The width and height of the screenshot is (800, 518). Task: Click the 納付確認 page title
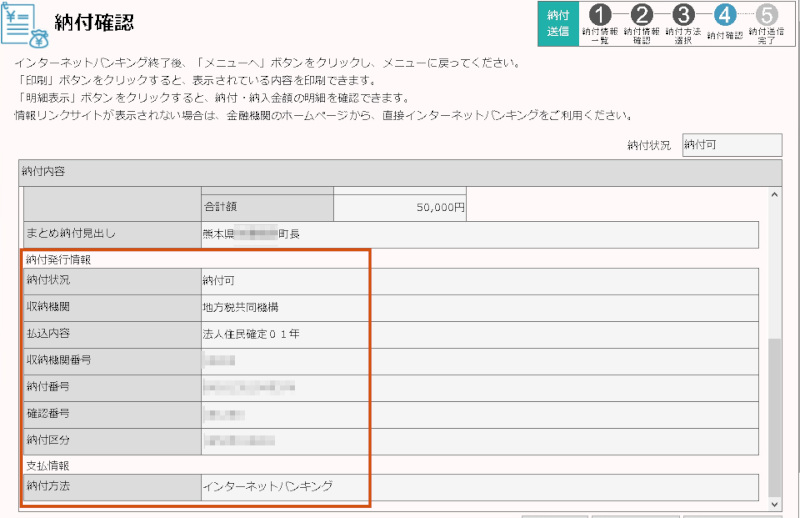pyautogui.click(x=94, y=23)
